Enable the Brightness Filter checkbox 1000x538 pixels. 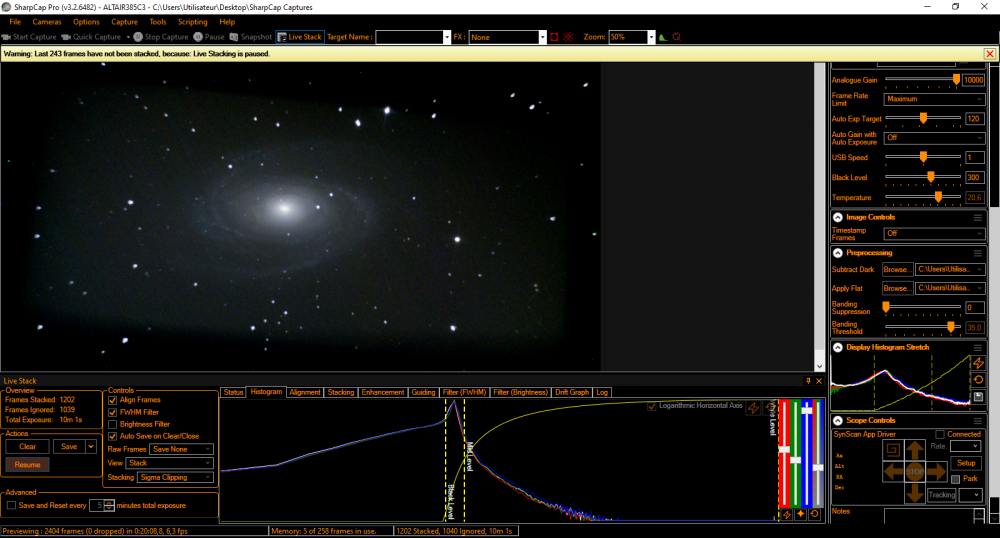(x=113, y=425)
